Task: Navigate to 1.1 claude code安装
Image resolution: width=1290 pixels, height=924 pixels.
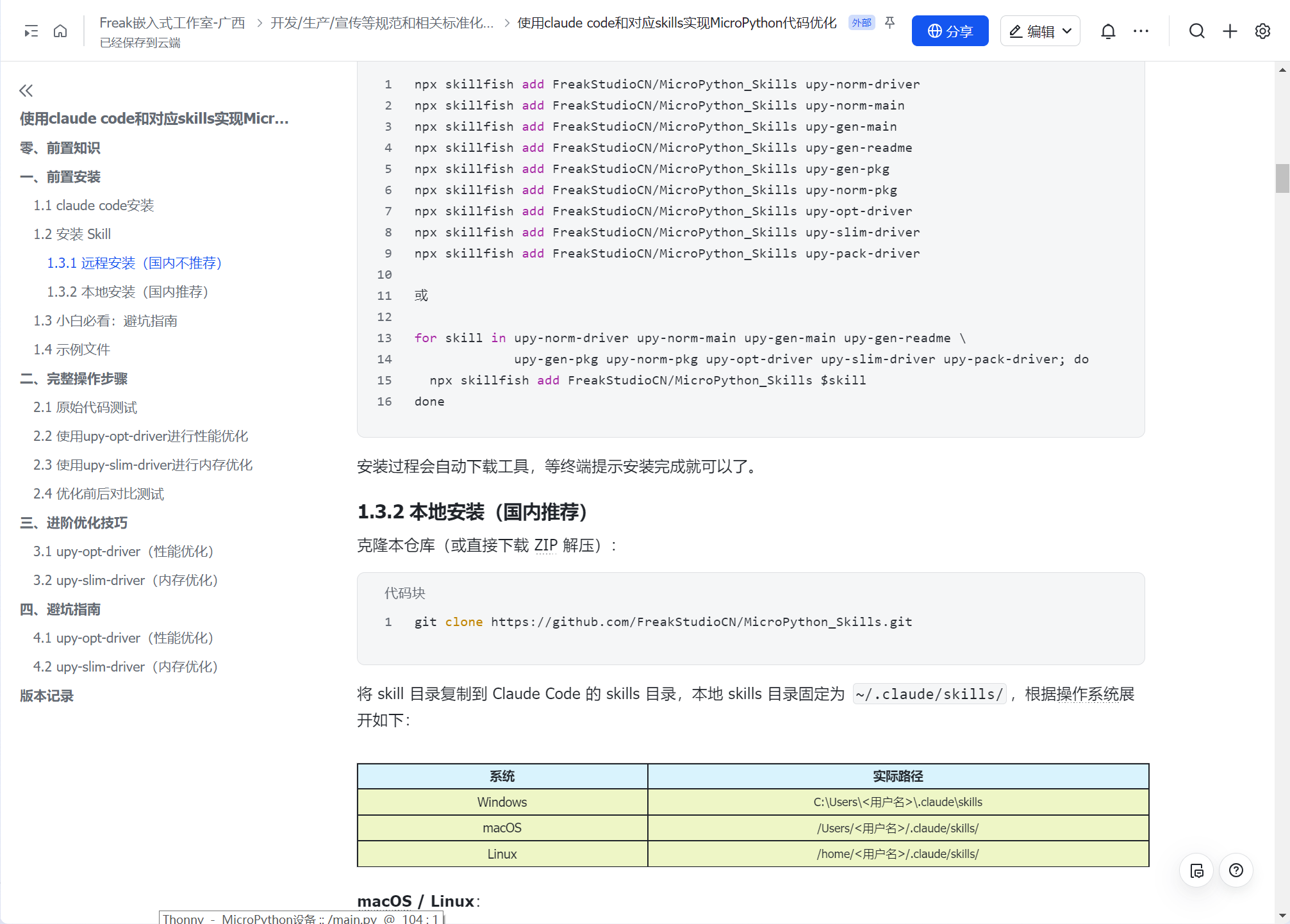Action: coord(94,206)
